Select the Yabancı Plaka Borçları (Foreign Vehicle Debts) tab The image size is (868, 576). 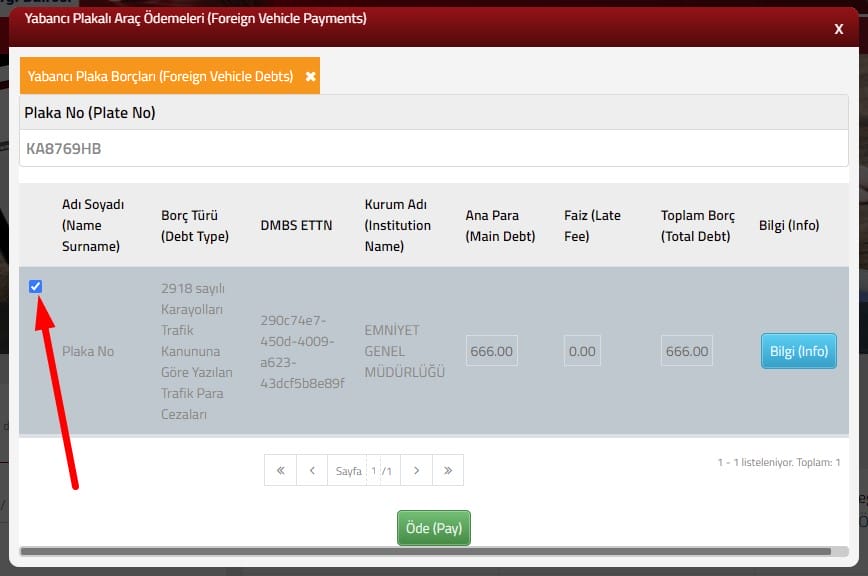click(160, 76)
